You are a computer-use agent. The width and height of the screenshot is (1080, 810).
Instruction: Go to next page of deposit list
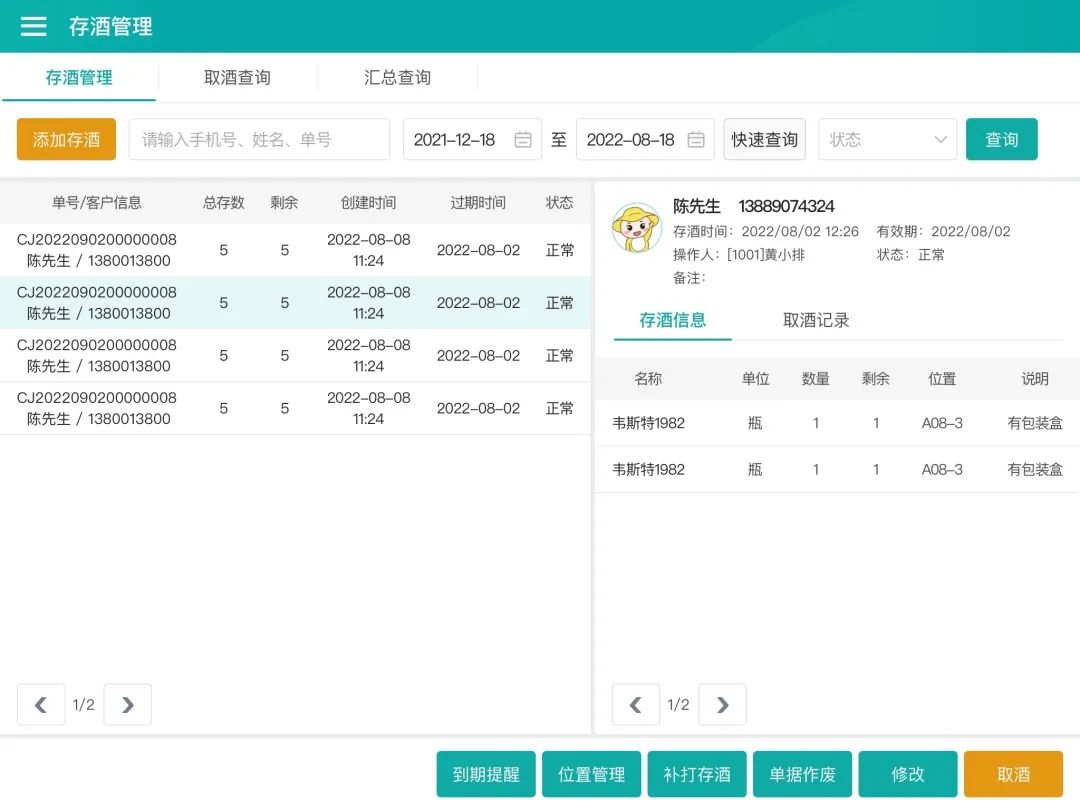[127, 705]
